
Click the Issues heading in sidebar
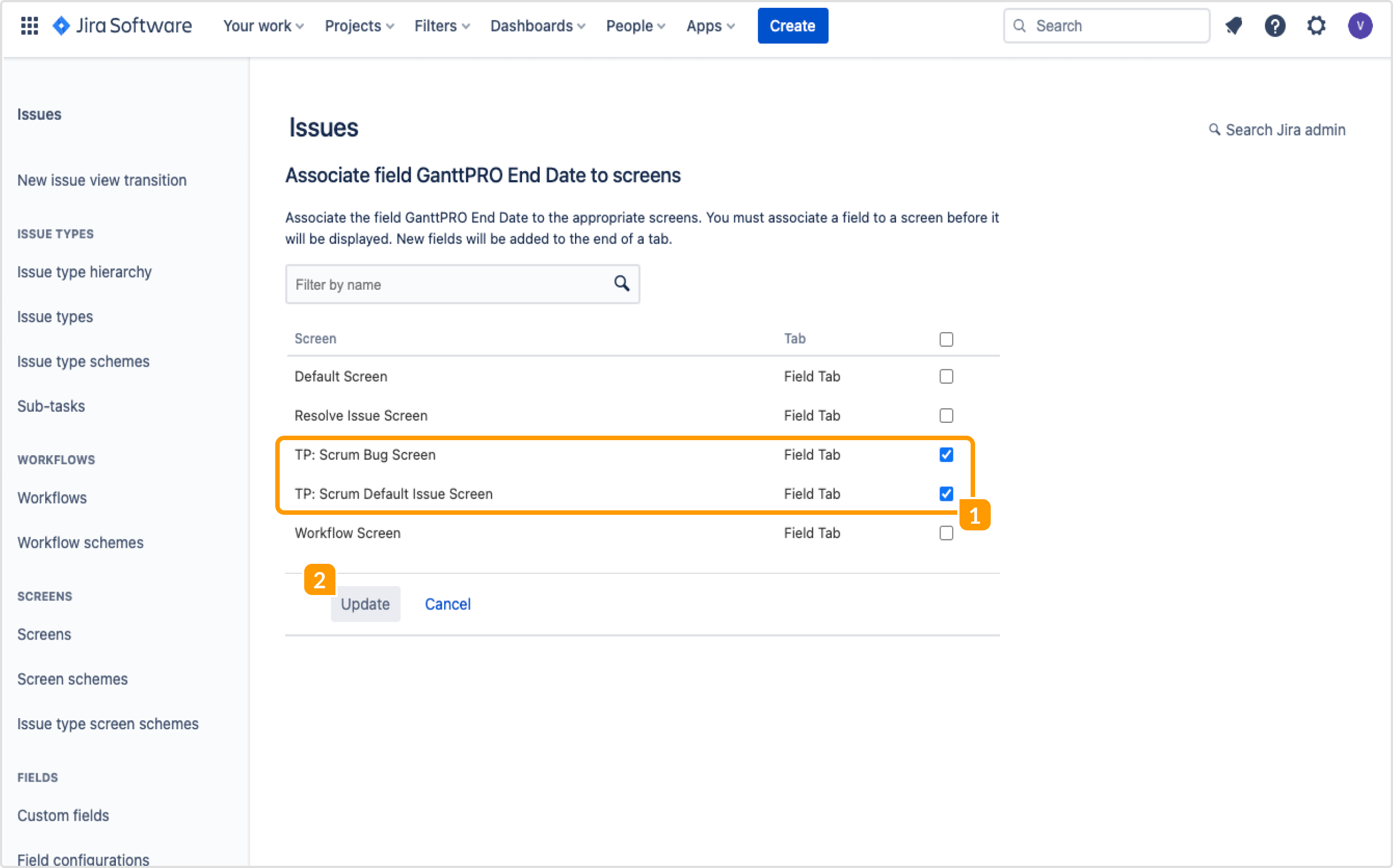tap(39, 114)
